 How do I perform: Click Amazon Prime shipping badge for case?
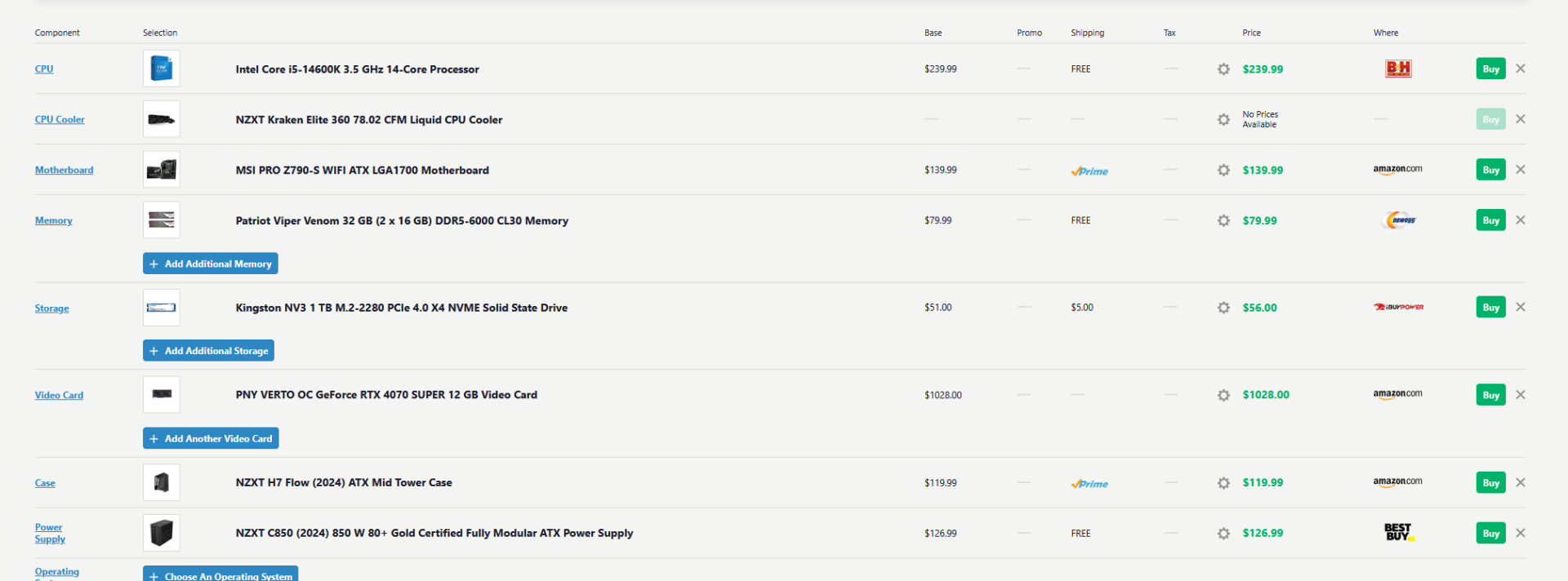pos(1089,483)
